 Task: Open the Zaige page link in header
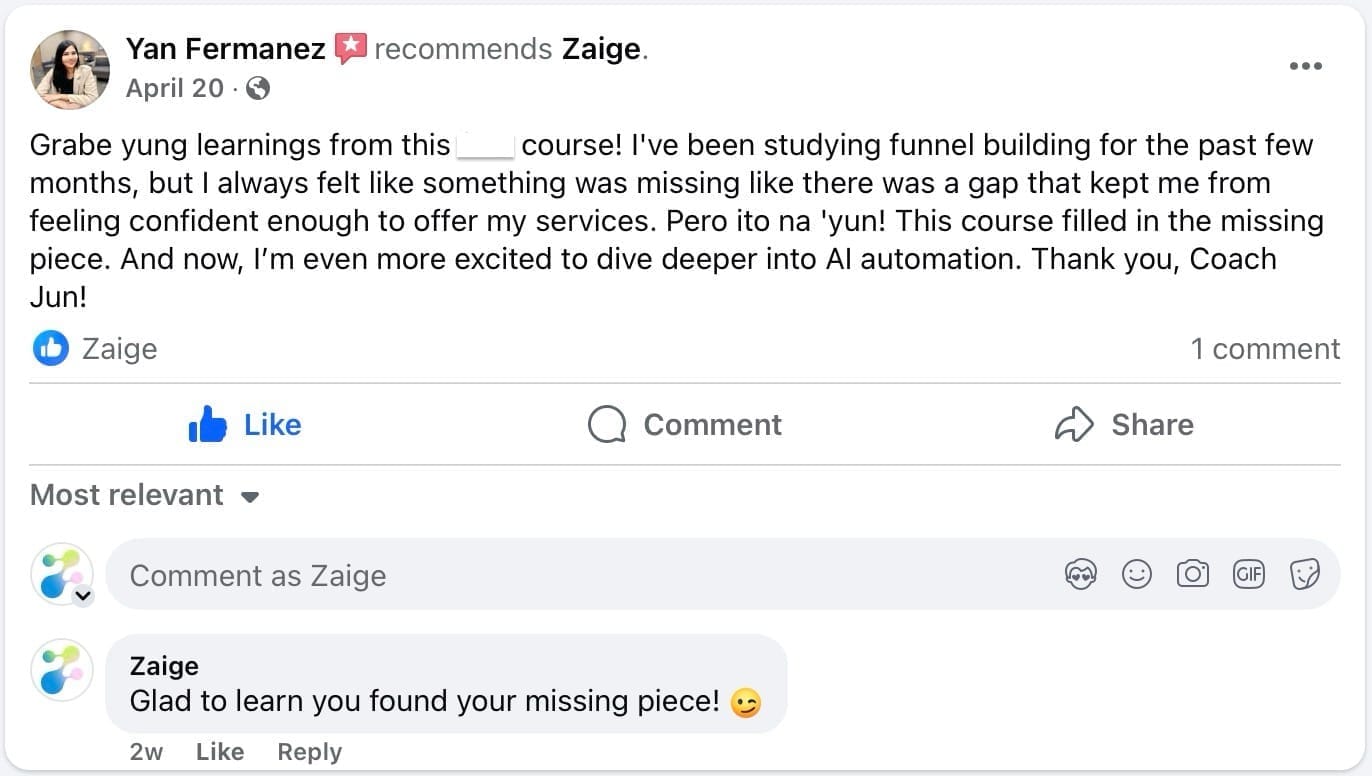tap(600, 48)
